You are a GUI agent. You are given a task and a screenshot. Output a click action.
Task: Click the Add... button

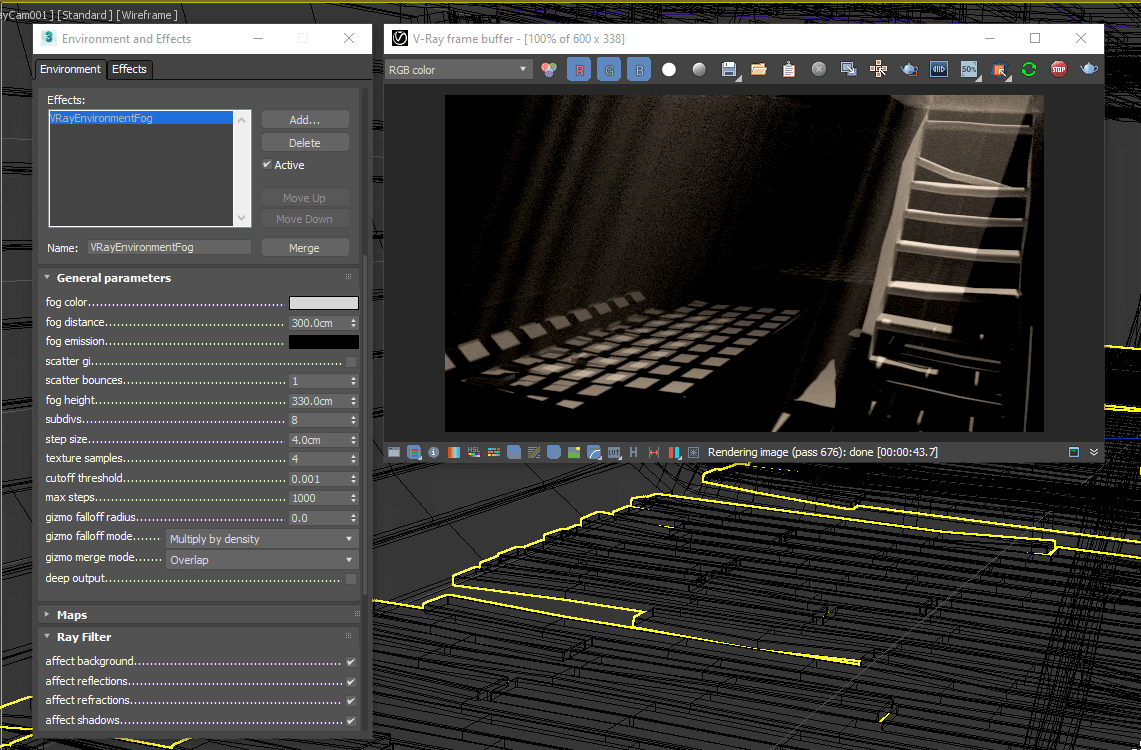pyautogui.click(x=305, y=120)
